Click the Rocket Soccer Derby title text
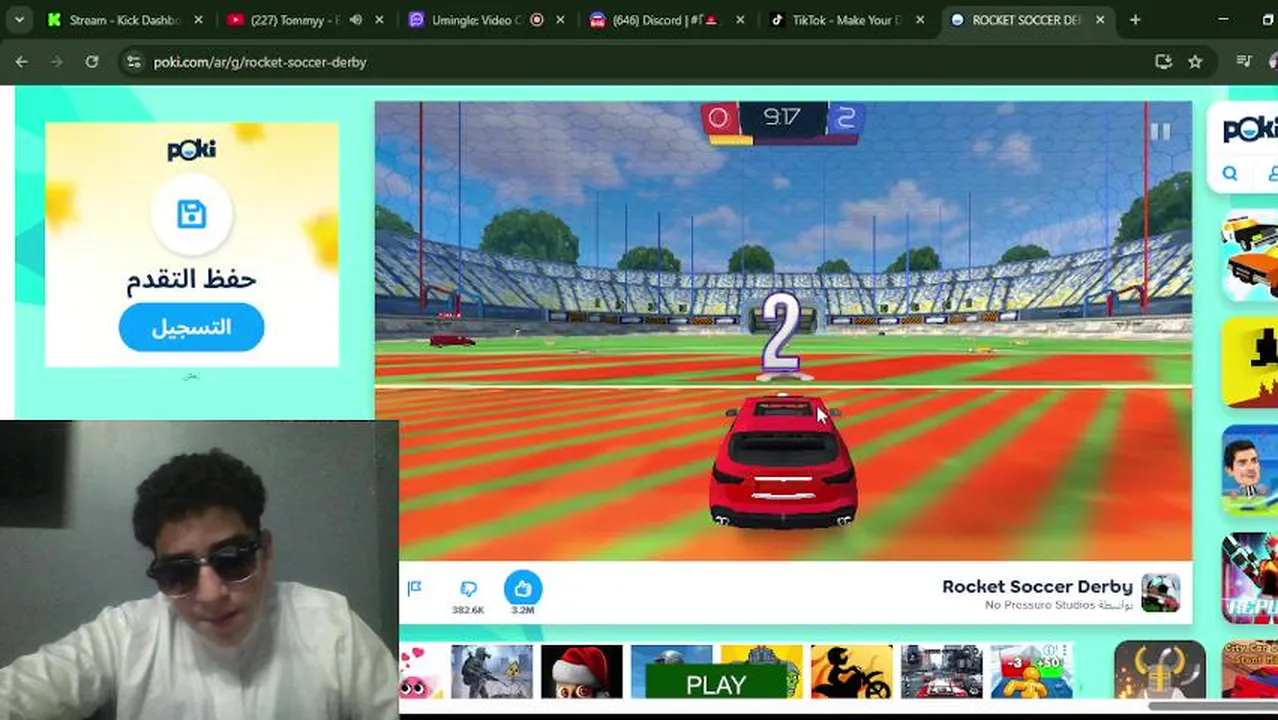 coord(1037,587)
